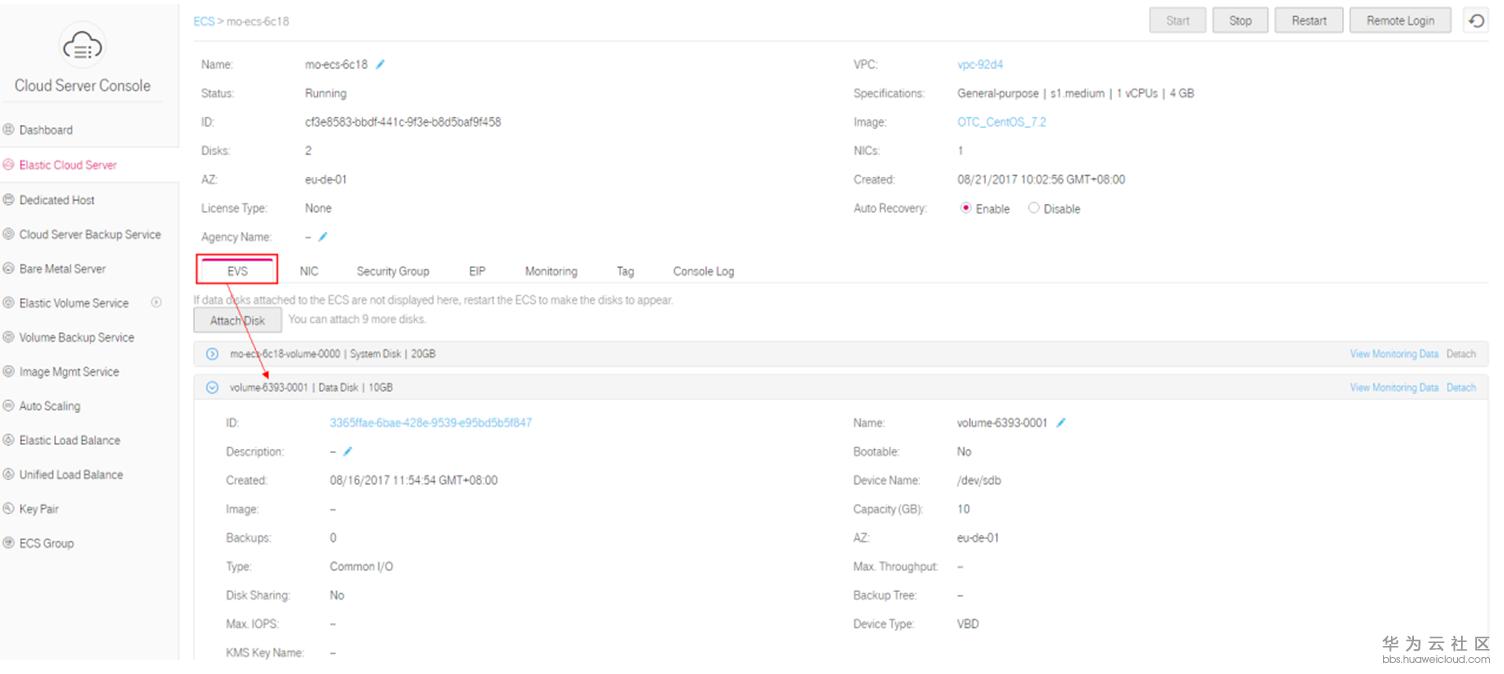Click the Dedicated Host sidebar icon
Viewport: 1504px width, 674px height.
point(9,200)
